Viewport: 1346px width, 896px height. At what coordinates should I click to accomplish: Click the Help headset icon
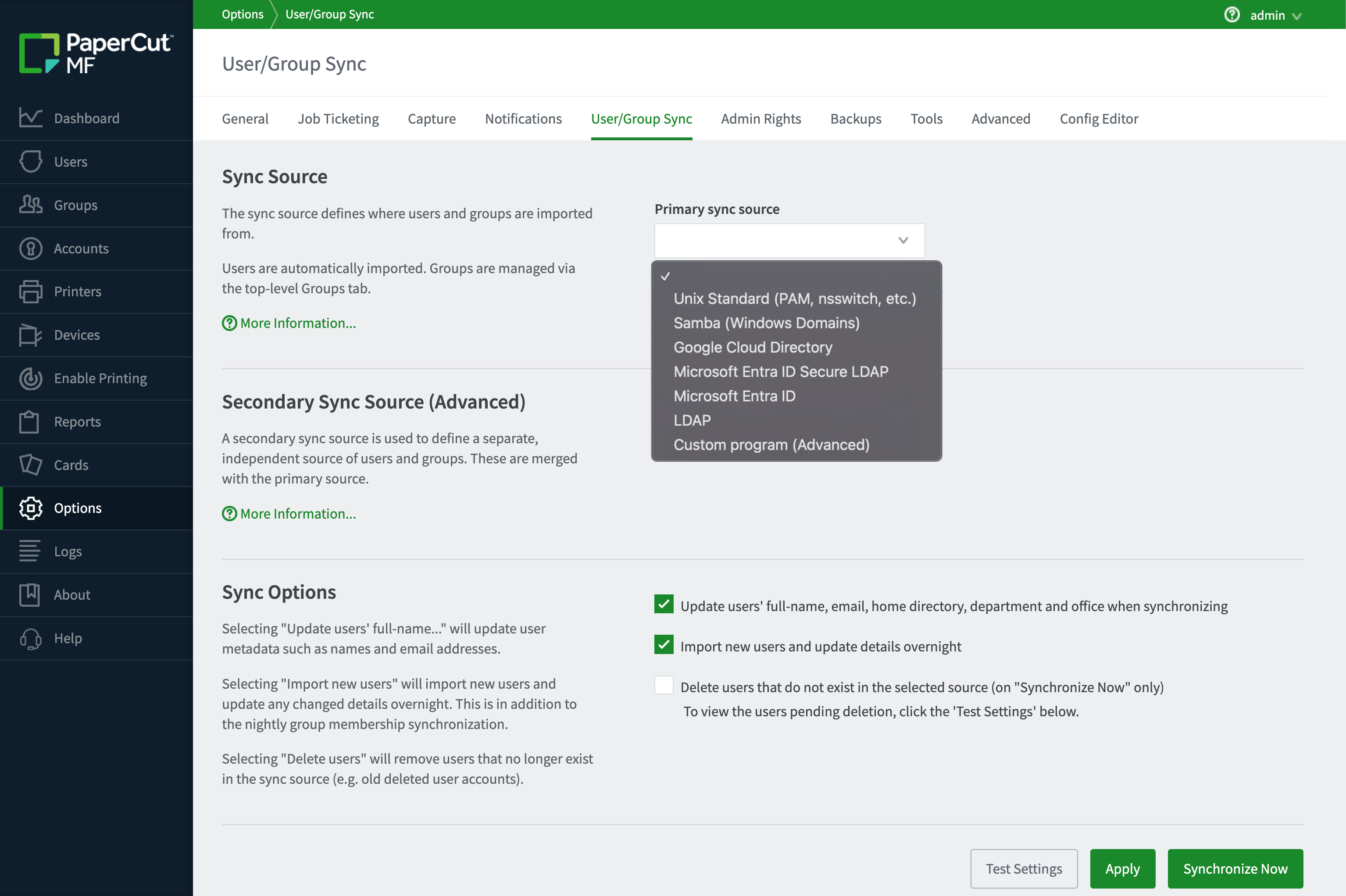tap(30, 638)
